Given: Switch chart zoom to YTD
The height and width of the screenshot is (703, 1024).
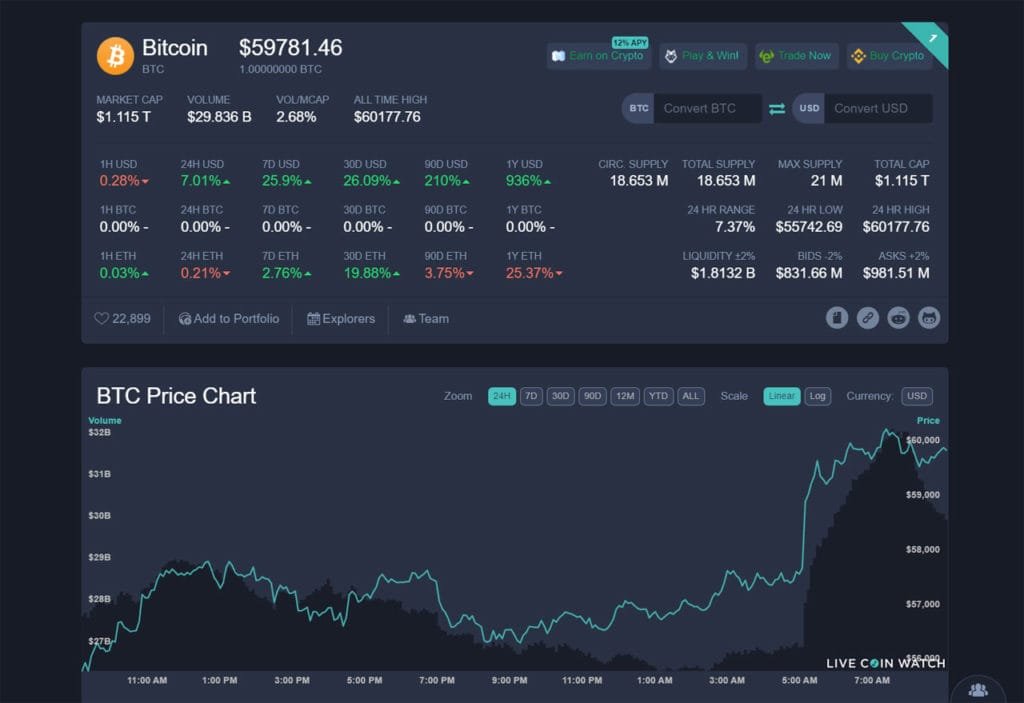Looking at the screenshot, I should 658,396.
